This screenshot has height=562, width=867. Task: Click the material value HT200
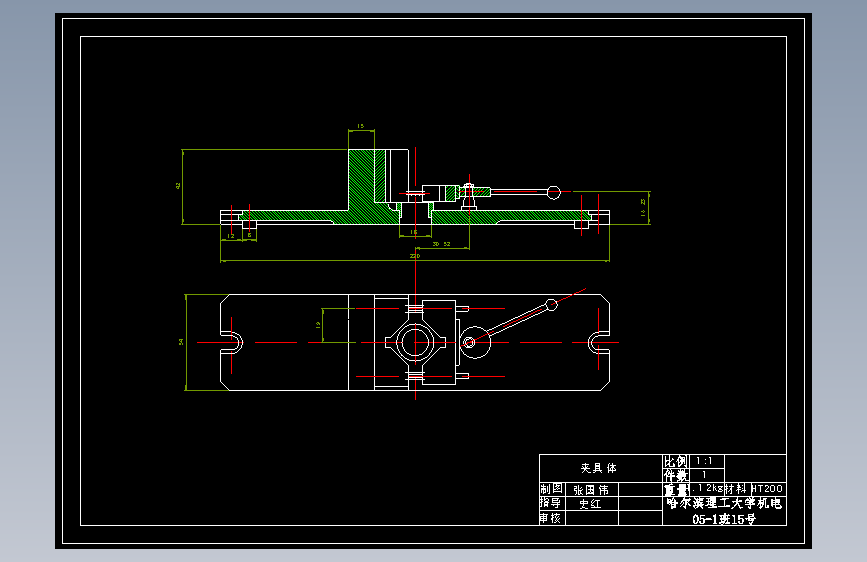[x=767, y=488]
